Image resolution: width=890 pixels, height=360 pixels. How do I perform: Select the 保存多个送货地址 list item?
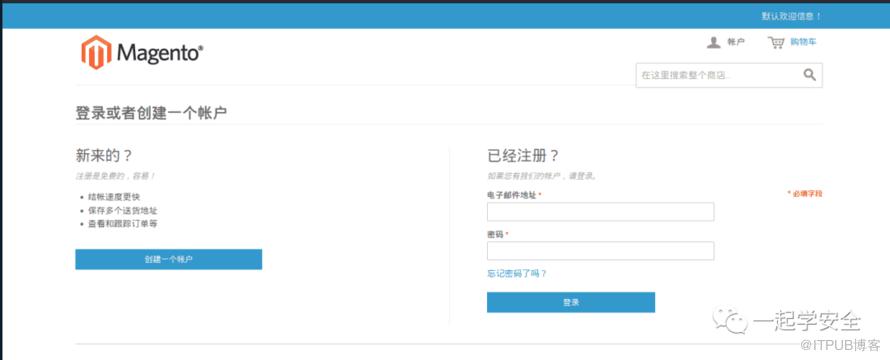click(x=123, y=211)
